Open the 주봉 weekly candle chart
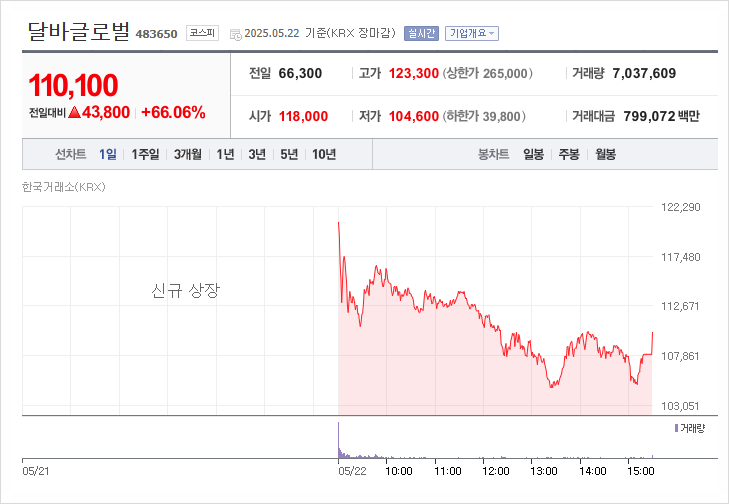 tap(569, 154)
